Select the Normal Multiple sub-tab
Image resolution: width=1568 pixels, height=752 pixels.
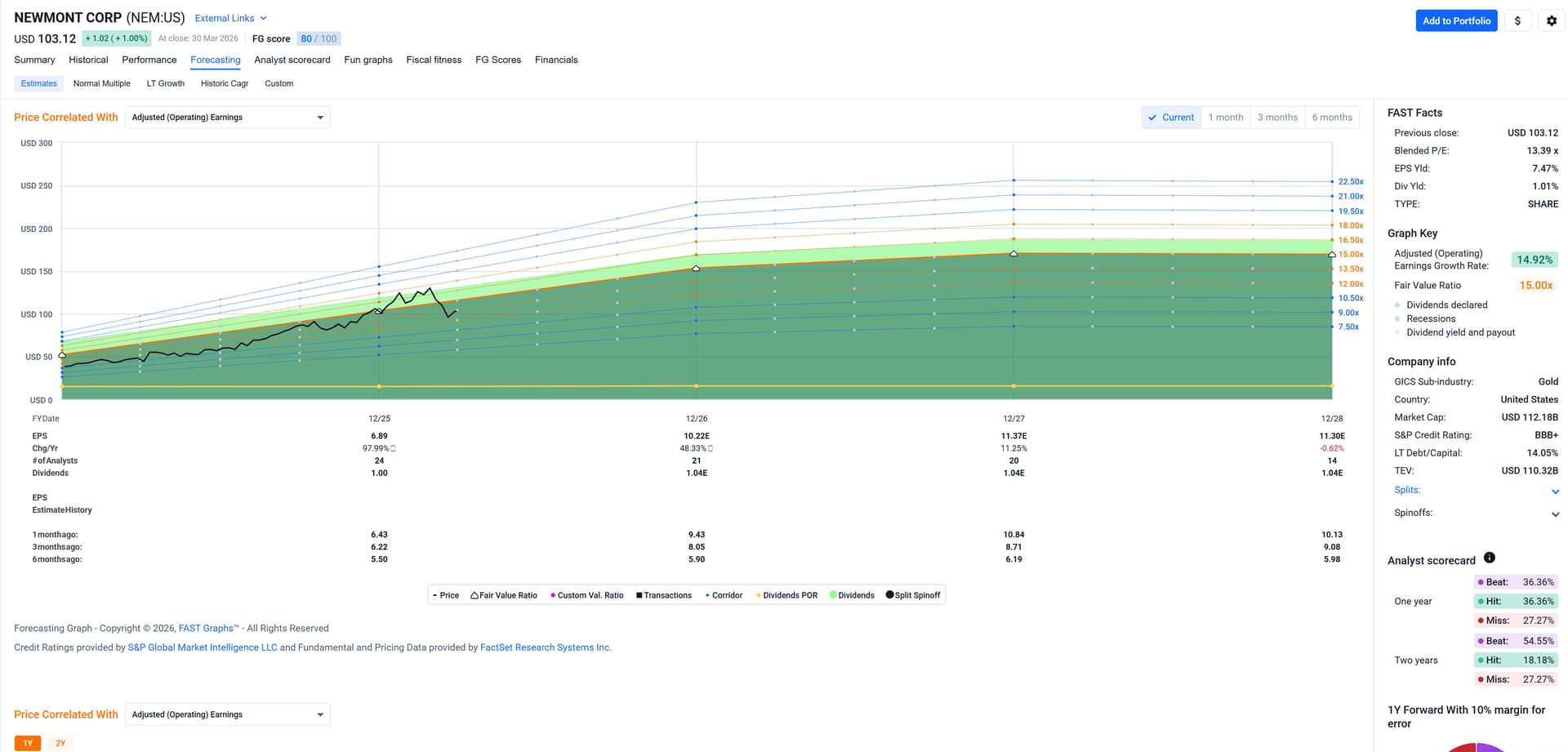coord(101,83)
